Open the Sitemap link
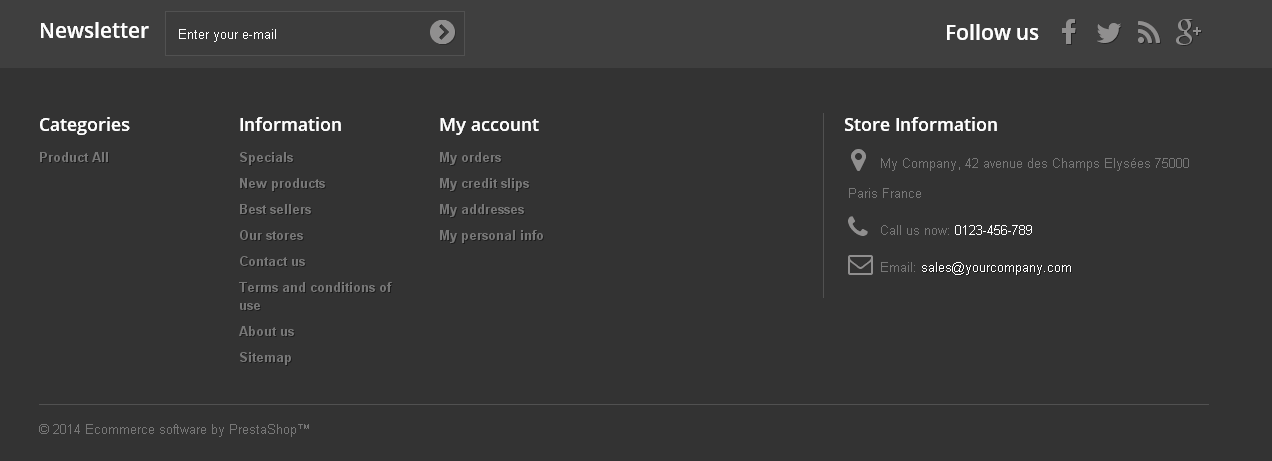 pos(265,358)
